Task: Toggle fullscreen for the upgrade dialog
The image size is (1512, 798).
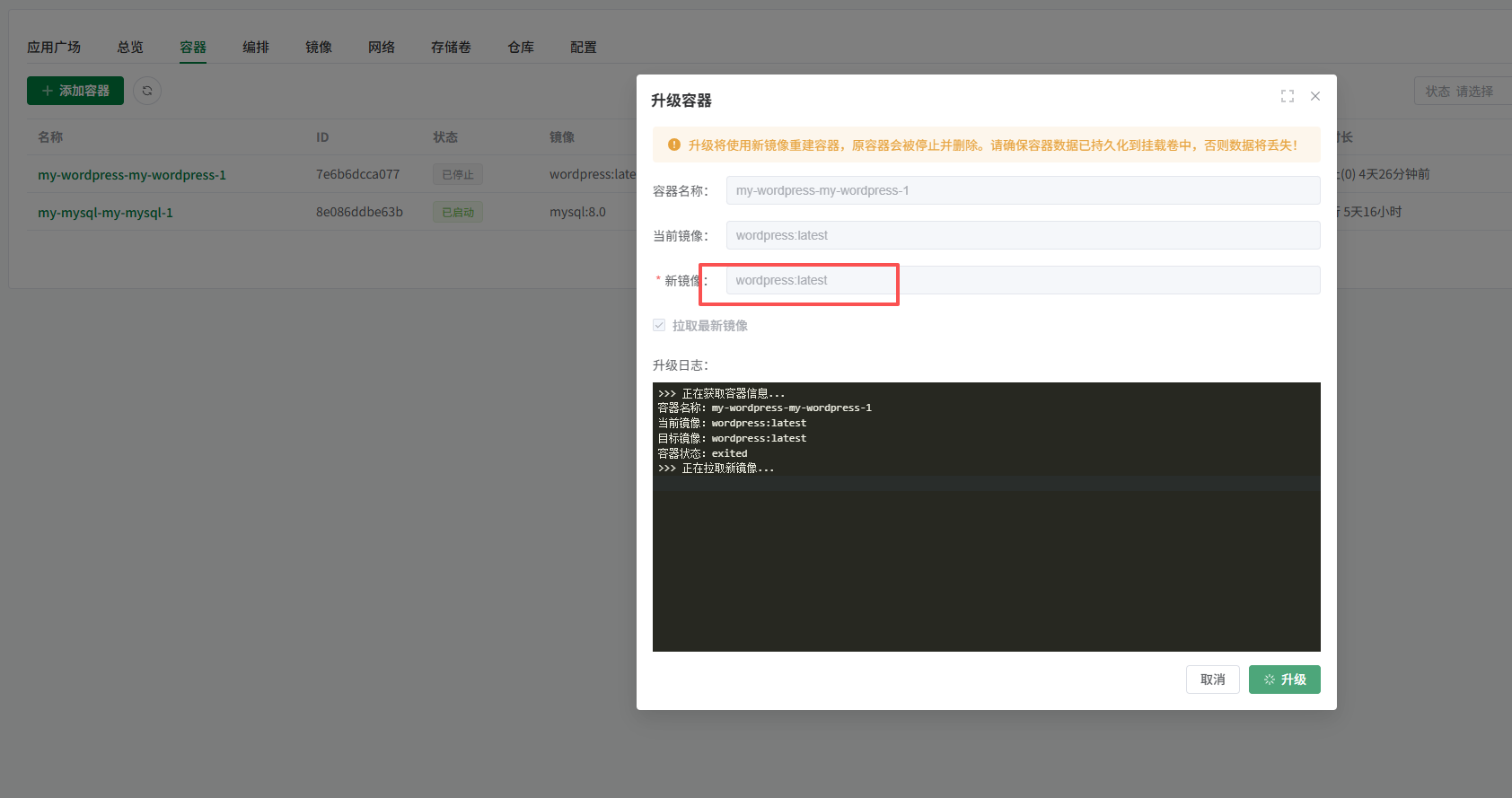Action: [x=1288, y=96]
